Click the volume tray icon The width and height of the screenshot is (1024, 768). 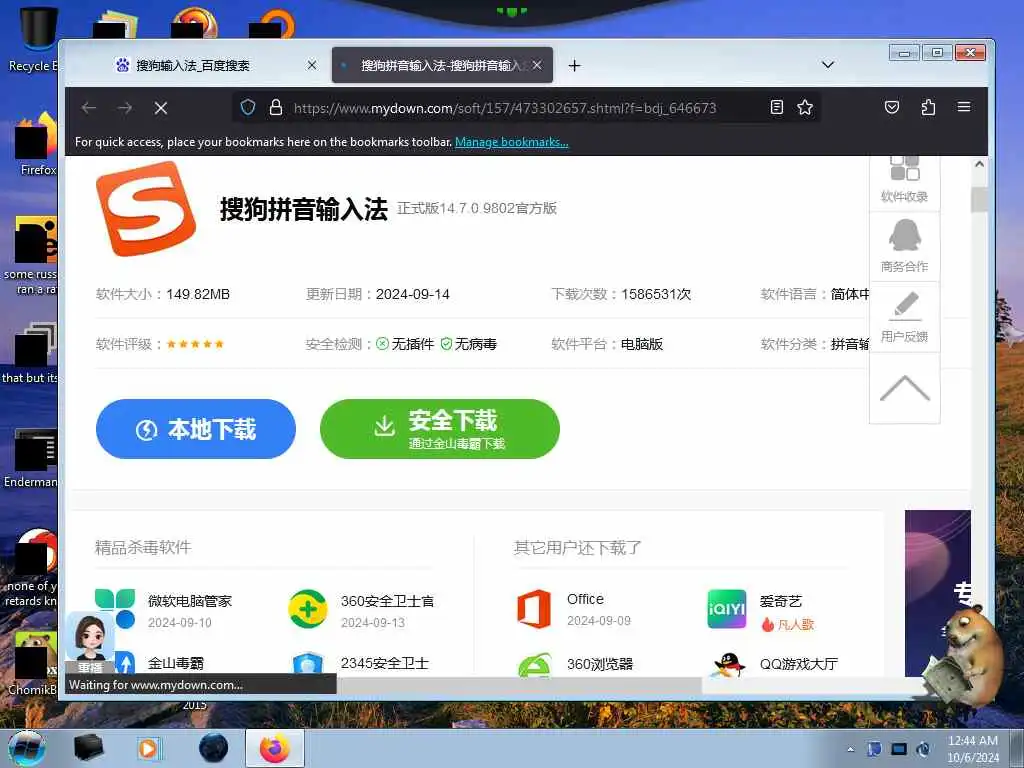click(x=923, y=749)
